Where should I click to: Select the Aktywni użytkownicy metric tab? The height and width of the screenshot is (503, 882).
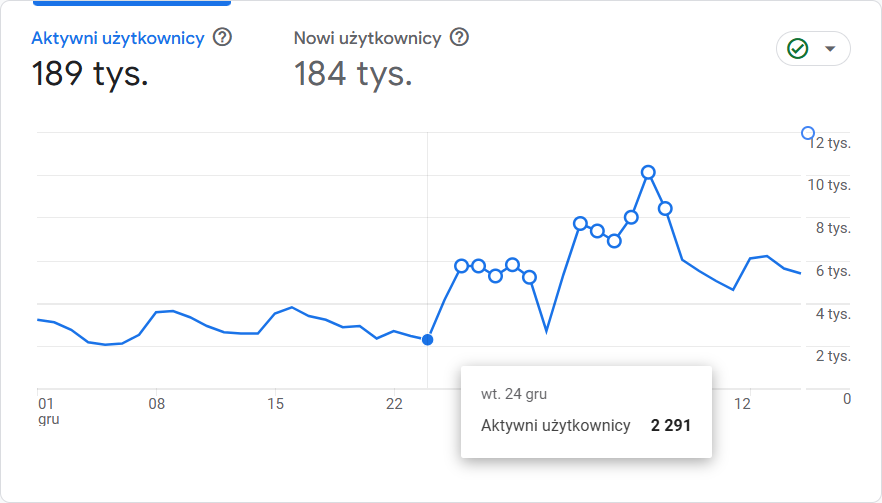(x=118, y=38)
